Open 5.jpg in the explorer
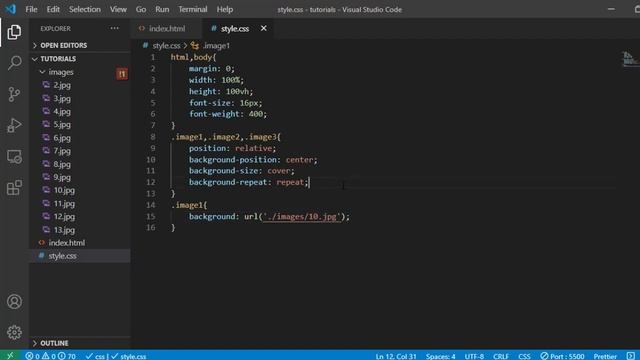640x360 pixels. [x=62, y=124]
